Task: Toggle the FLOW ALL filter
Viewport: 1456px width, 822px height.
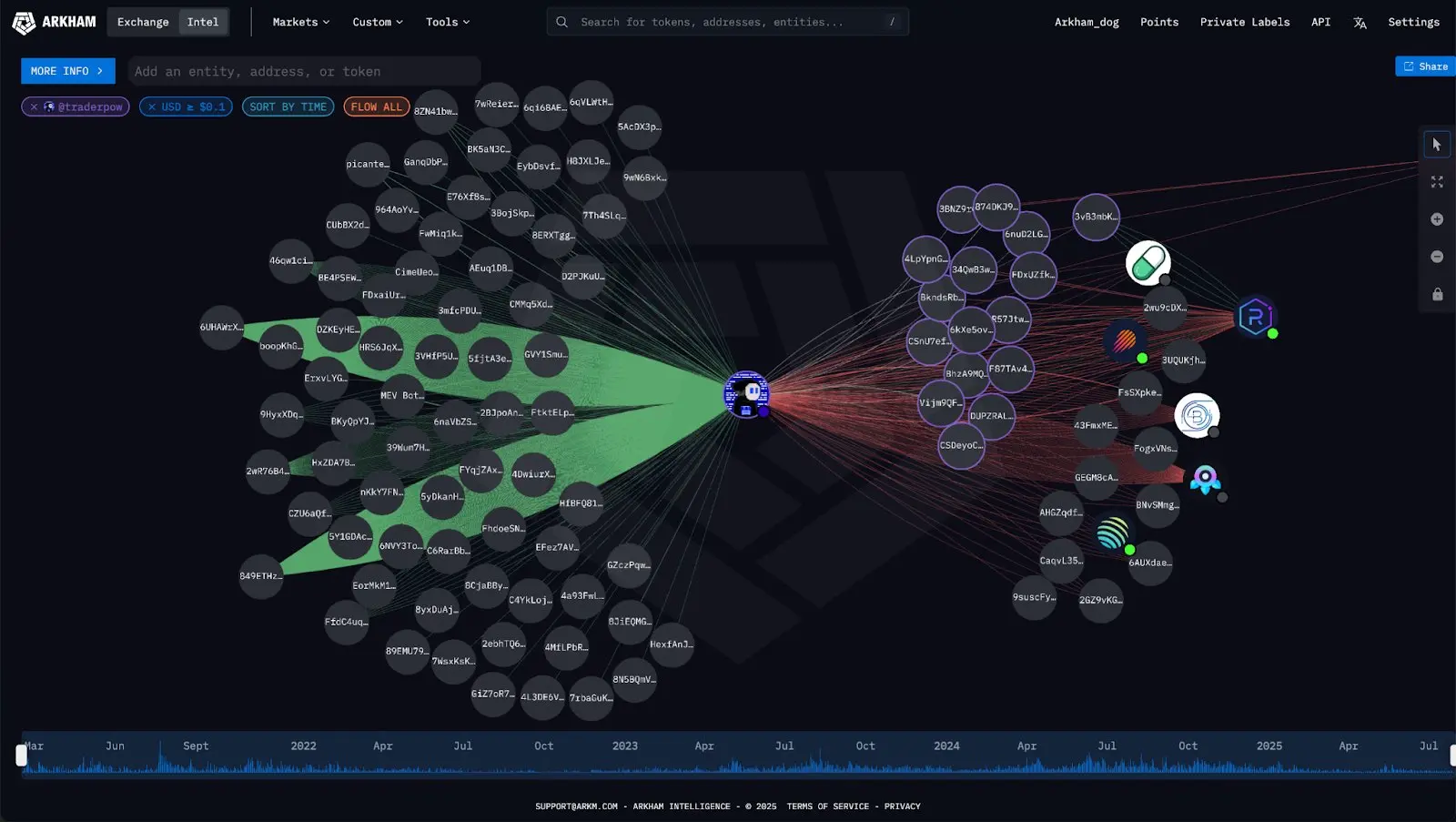Action: coord(377,107)
